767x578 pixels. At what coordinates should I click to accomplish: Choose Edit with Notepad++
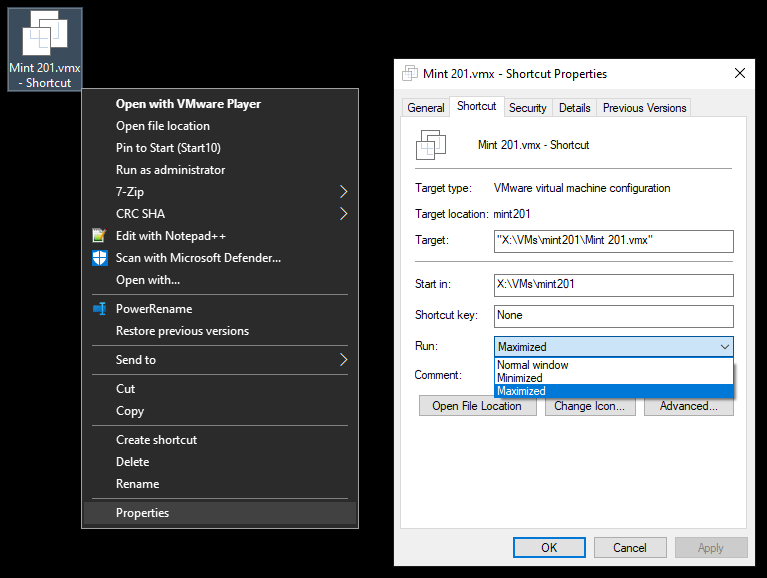click(x=220, y=236)
